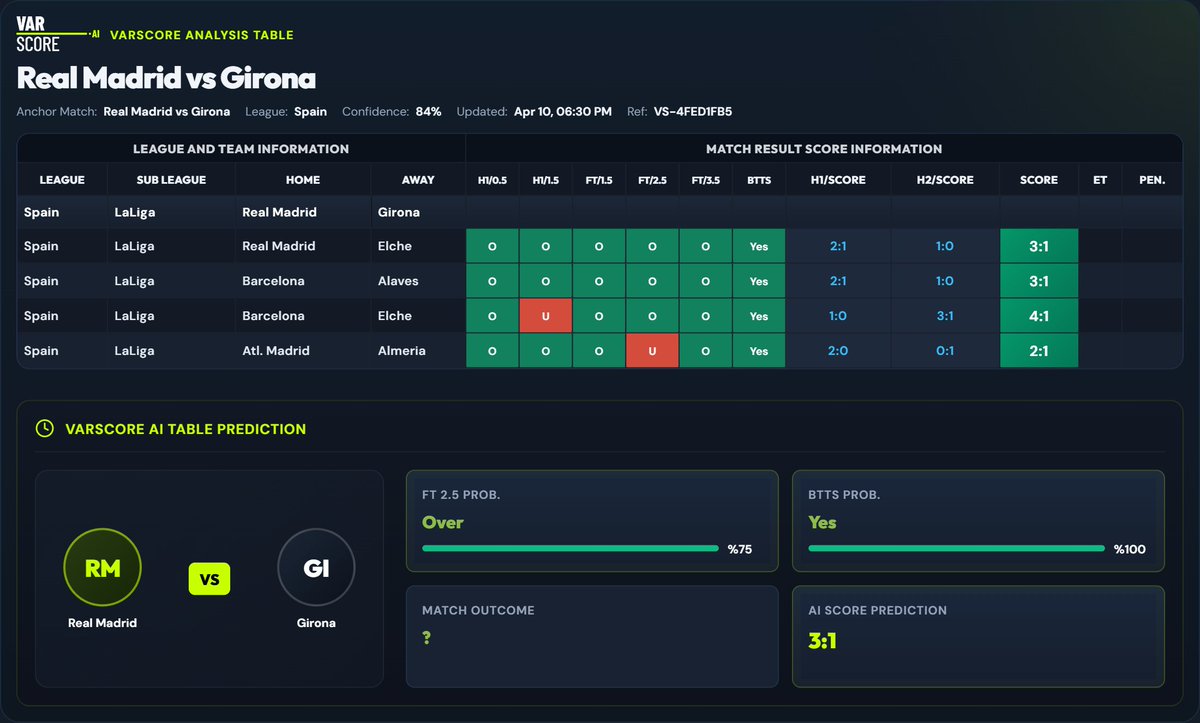Click the FT 2.5 probability progress bar
Screen dimensions: 1200x723
(x=570, y=548)
